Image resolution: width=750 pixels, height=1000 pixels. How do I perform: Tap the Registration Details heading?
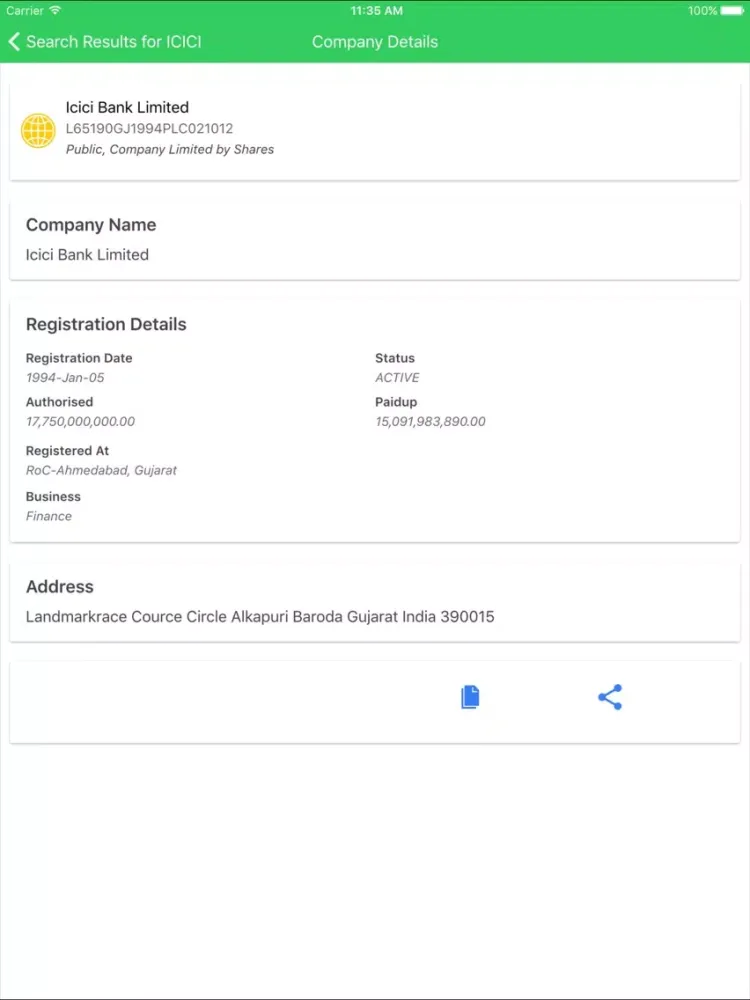[106, 324]
